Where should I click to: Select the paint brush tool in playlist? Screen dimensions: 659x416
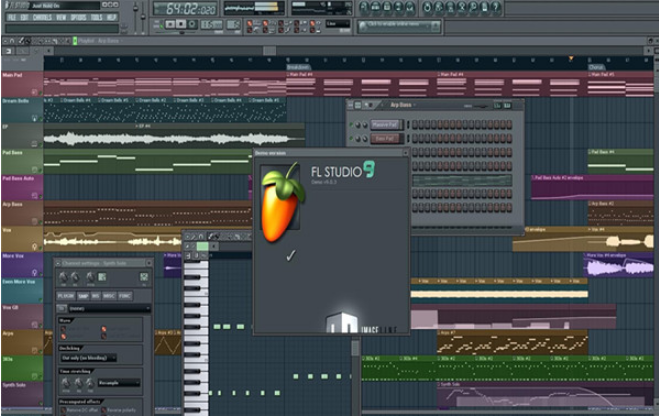[x=28, y=41]
